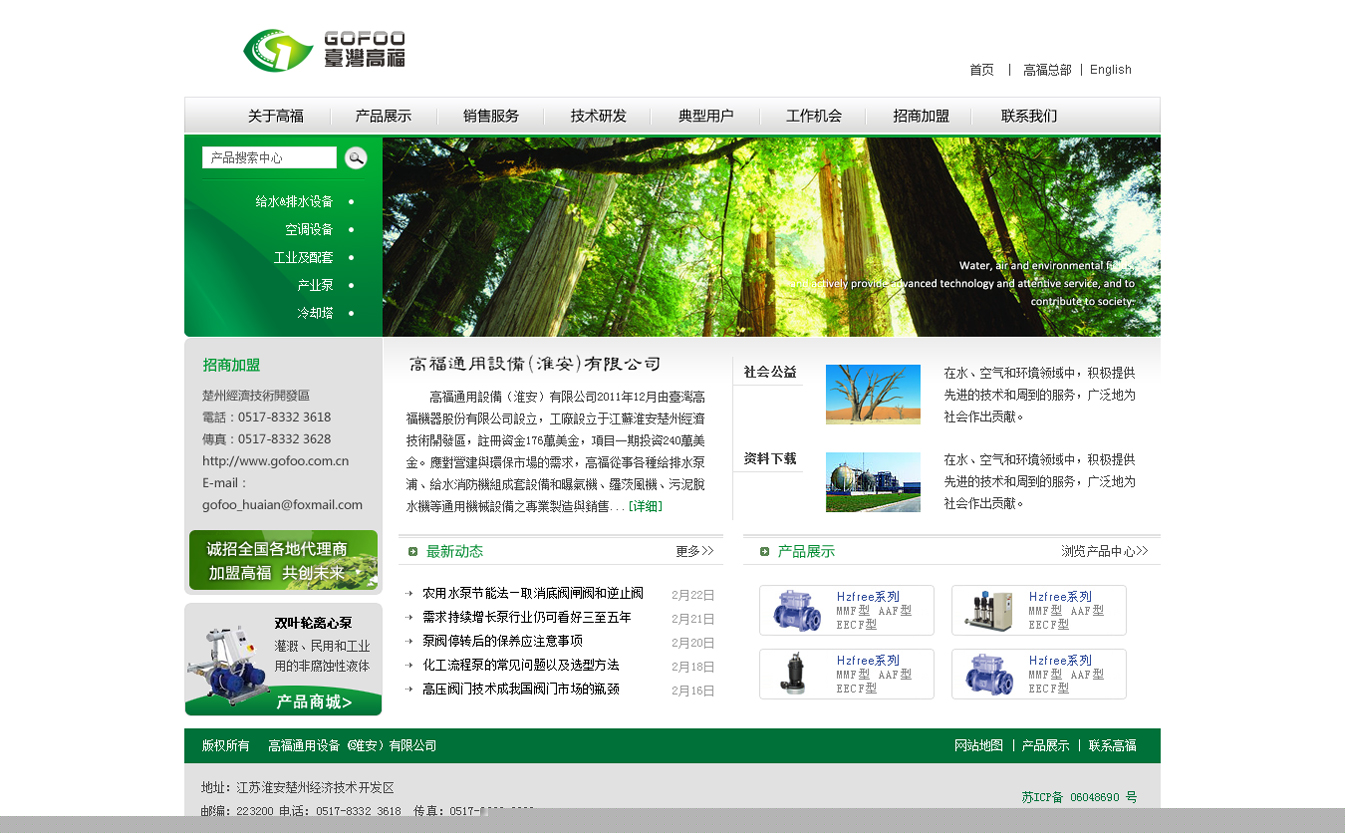
Task: Click the water supply equipment cabinet image
Action: 988,610
